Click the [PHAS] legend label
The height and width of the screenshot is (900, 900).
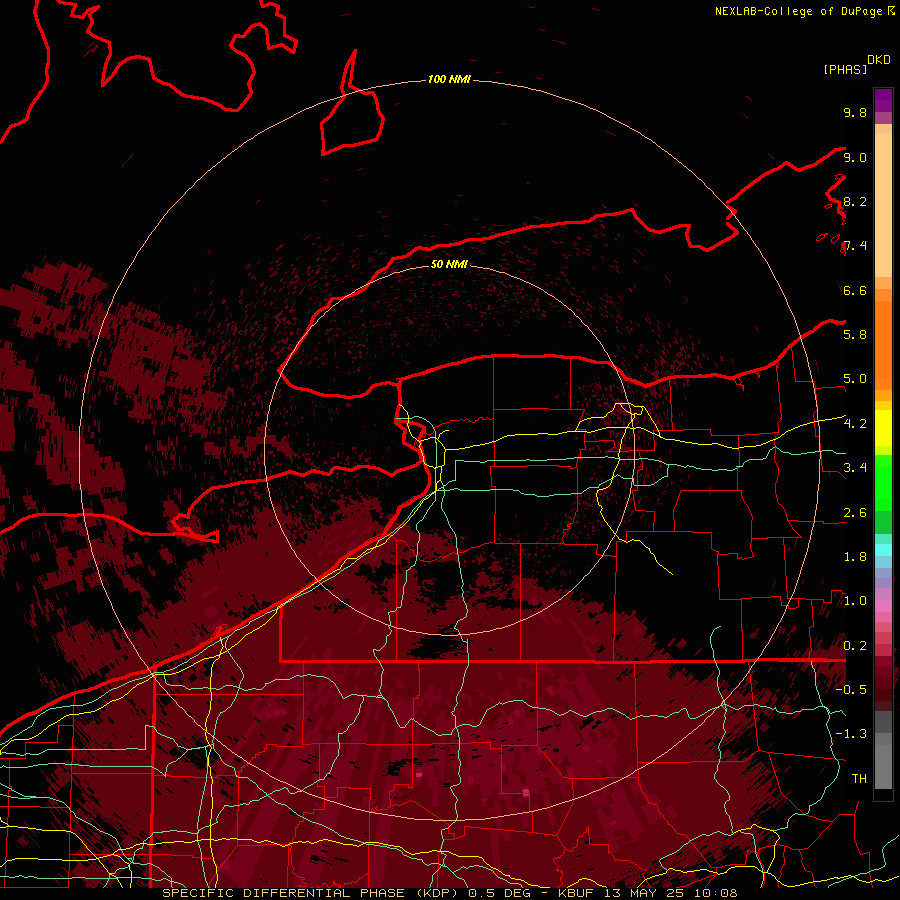[845, 69]
